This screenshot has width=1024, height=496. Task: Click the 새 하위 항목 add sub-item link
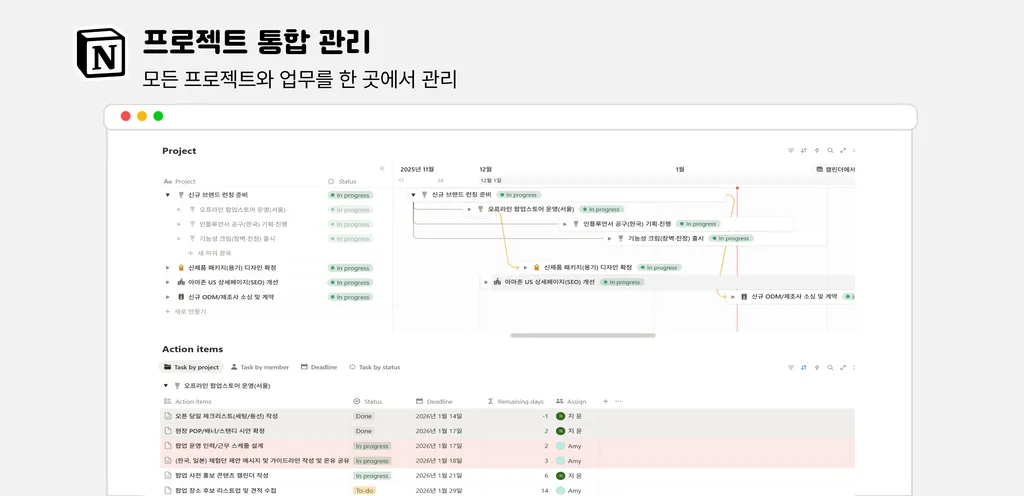coord(210,253)
